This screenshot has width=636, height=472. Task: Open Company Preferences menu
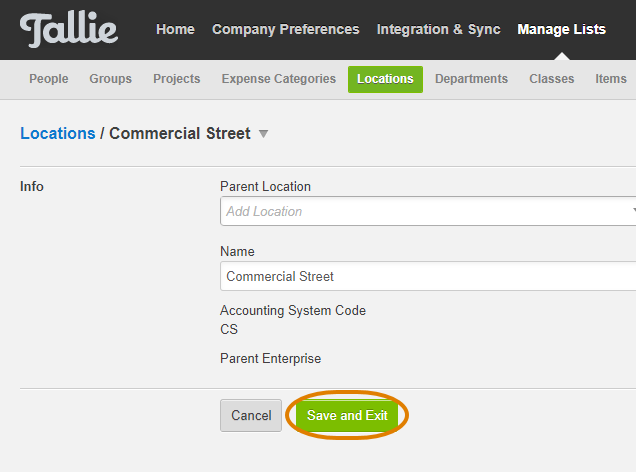point(286,29)
